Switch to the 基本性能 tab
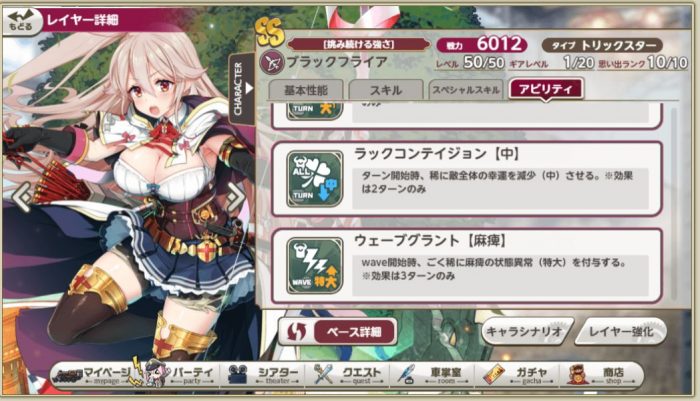700x401 pixels. pos(306,90)
